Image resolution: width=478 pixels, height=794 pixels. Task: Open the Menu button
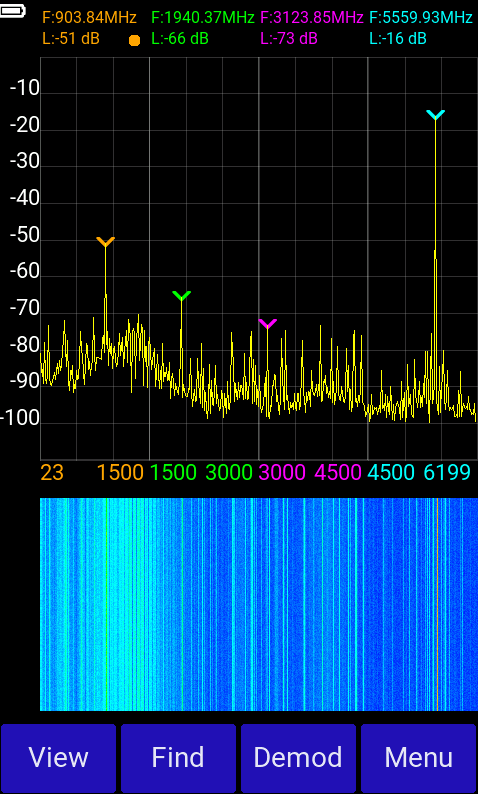tap(419, 758)
